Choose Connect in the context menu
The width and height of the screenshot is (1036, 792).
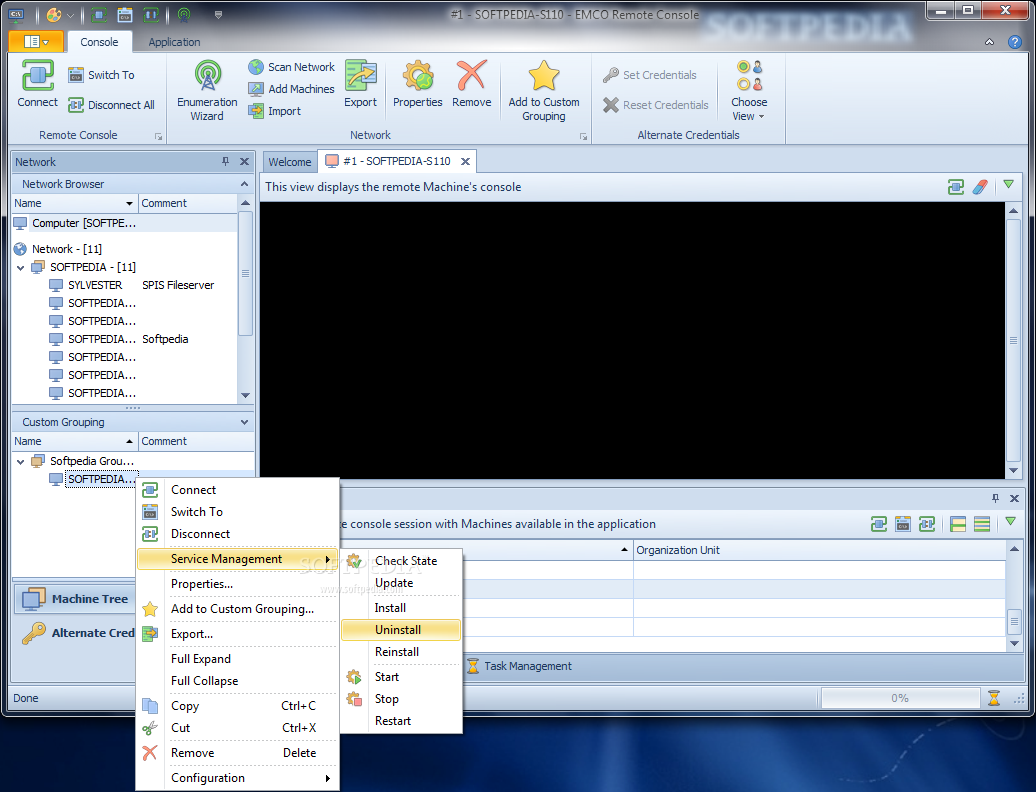pos(237,489)
